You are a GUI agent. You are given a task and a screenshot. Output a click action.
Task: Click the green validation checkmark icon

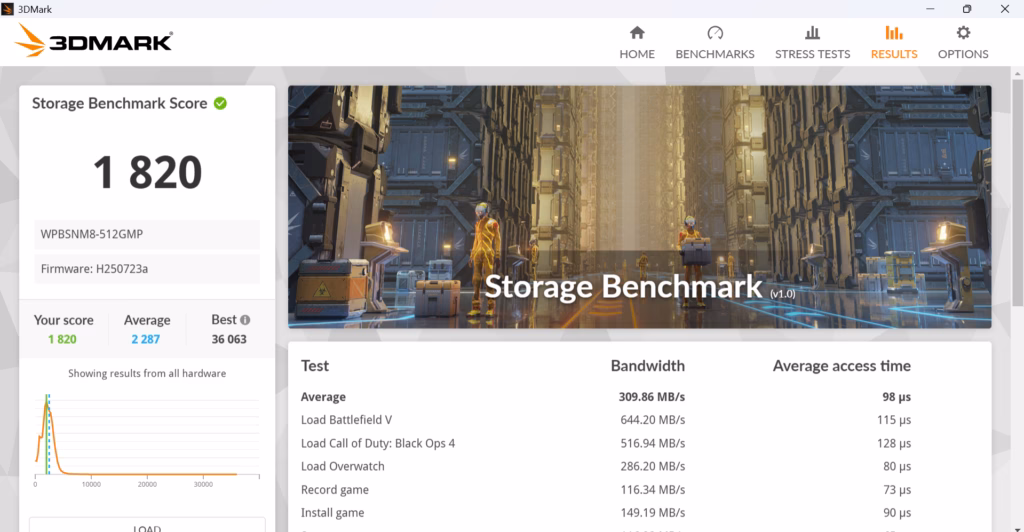[x=220, y=103]
